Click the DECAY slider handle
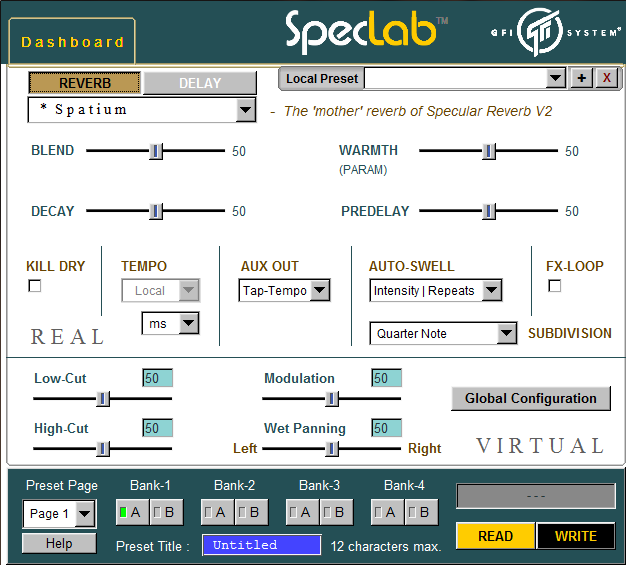Viewport: 626px width, 565px height. click(x=156, y=211)
